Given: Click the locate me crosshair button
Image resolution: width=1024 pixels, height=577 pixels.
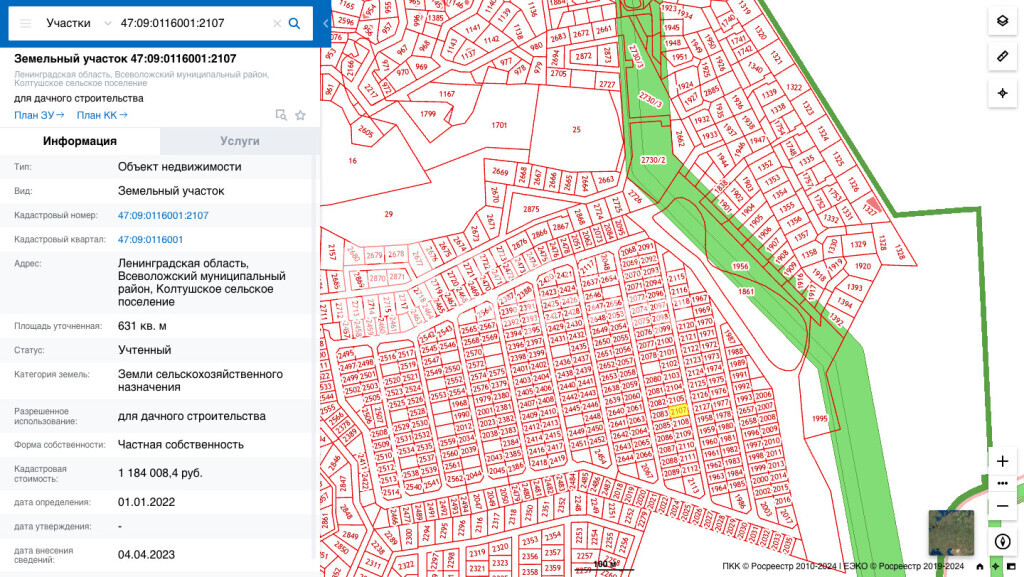Looking at the screenshot, I should (x=1002, y=93).
